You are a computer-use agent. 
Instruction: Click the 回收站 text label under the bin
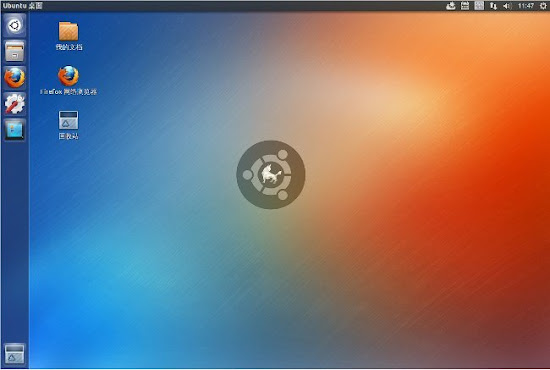pyautogui.click(x=68, y=136)
